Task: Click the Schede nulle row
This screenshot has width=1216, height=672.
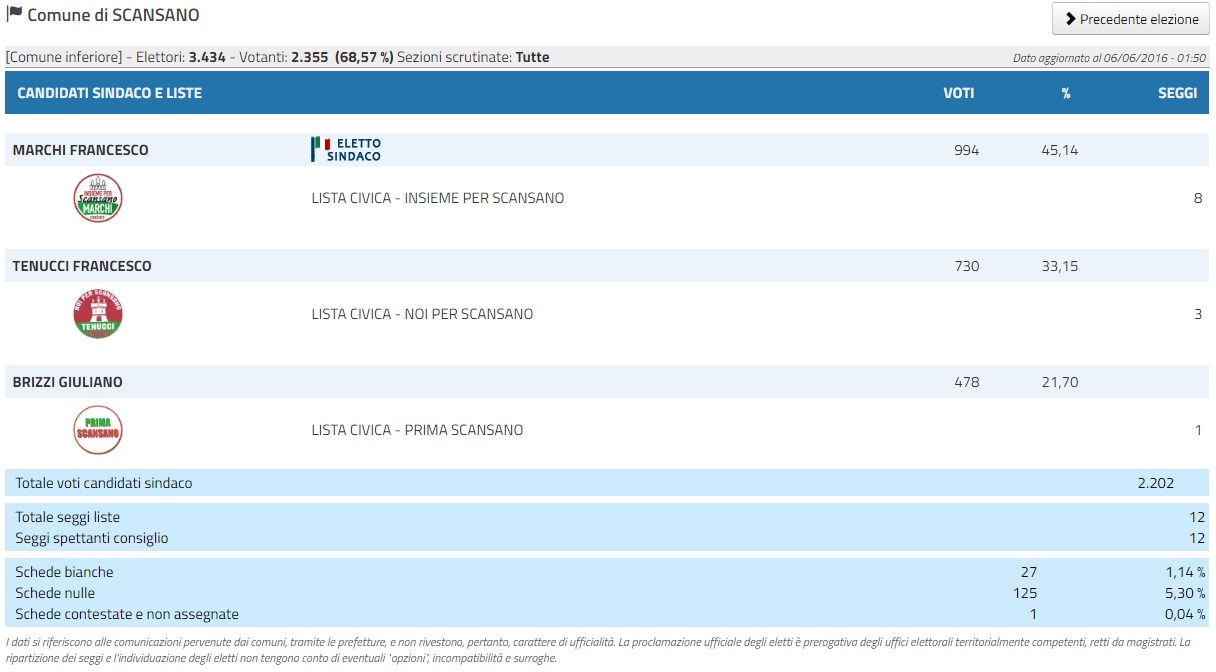Action: [x=607, y=593]
